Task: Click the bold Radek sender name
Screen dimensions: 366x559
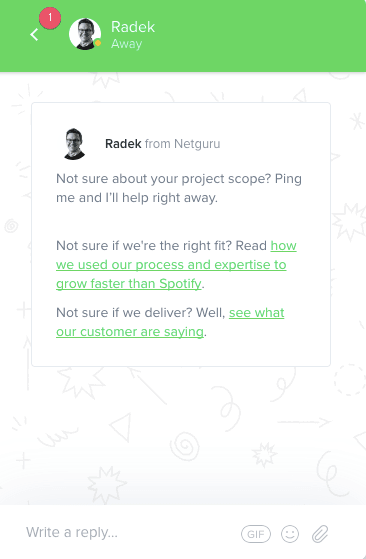Action: click(x=123, y=144)
